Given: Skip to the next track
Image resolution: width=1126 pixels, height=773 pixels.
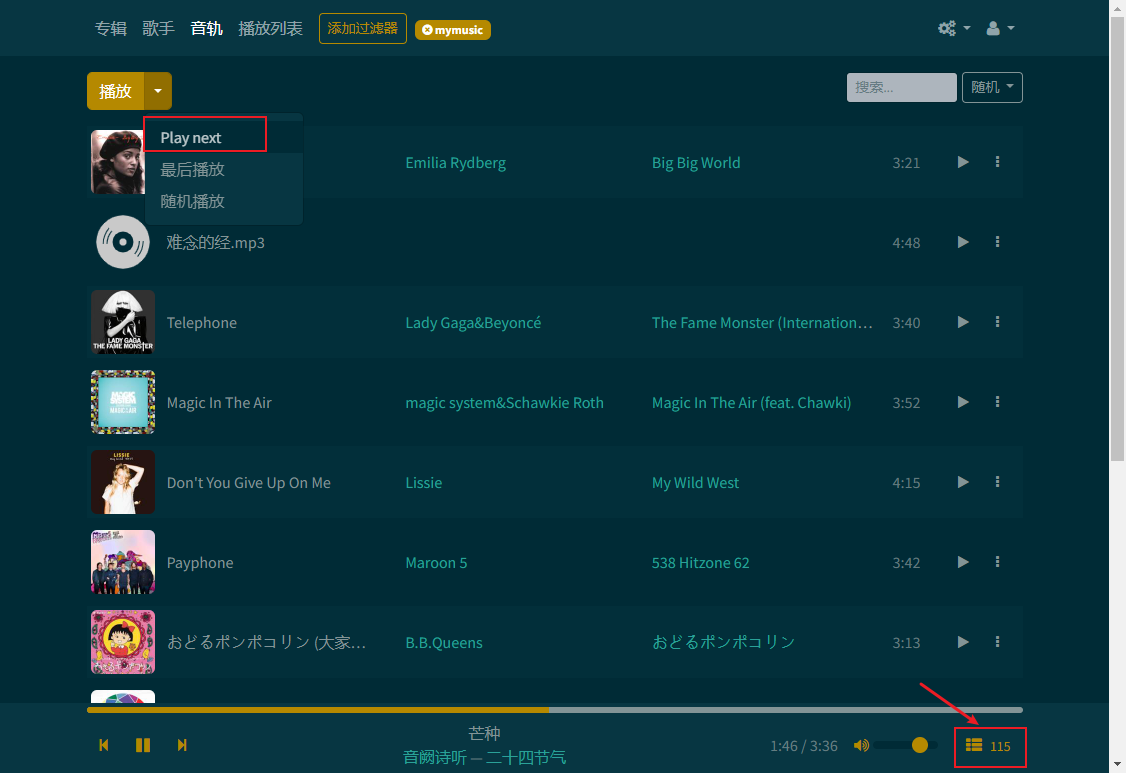Looking at the screenshot, I should [182, 745].
